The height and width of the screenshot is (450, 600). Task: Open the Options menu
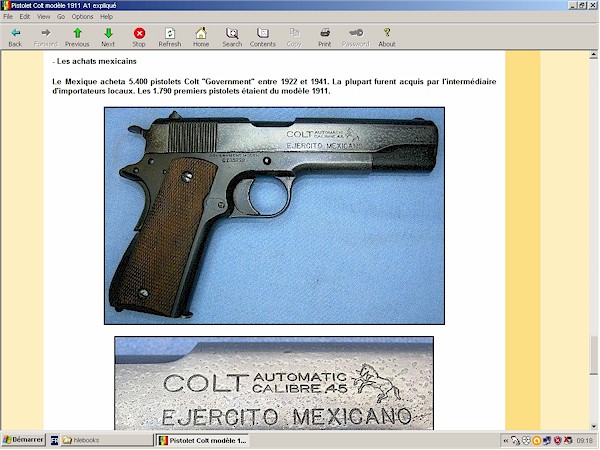coord(82,16)
